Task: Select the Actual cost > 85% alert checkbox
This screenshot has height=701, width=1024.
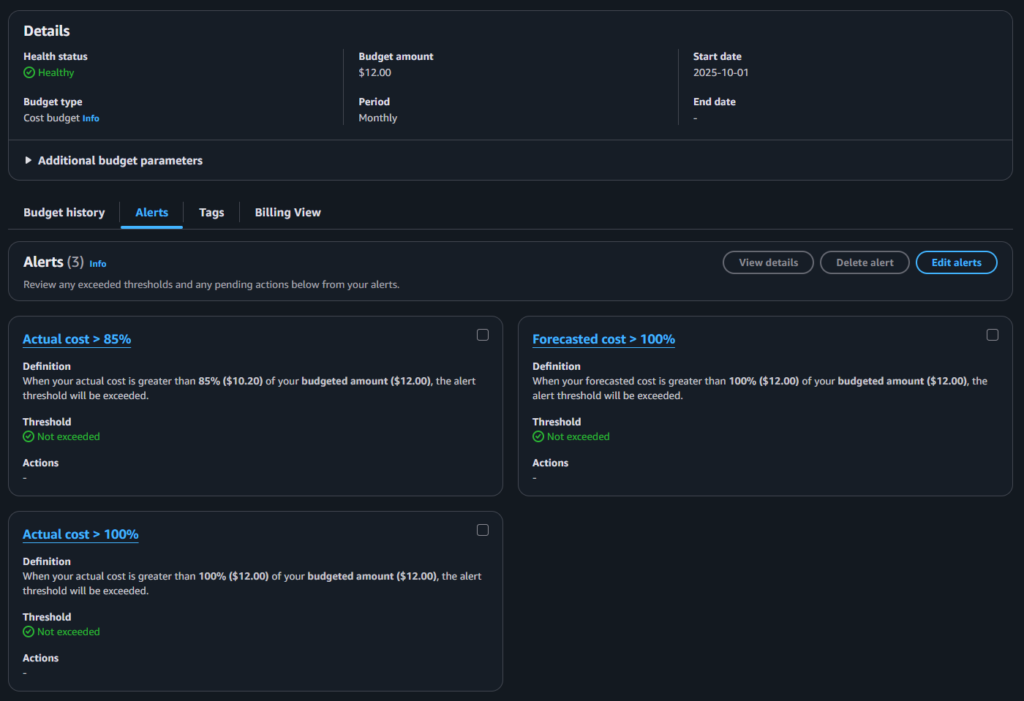Action: pos(483,335)
